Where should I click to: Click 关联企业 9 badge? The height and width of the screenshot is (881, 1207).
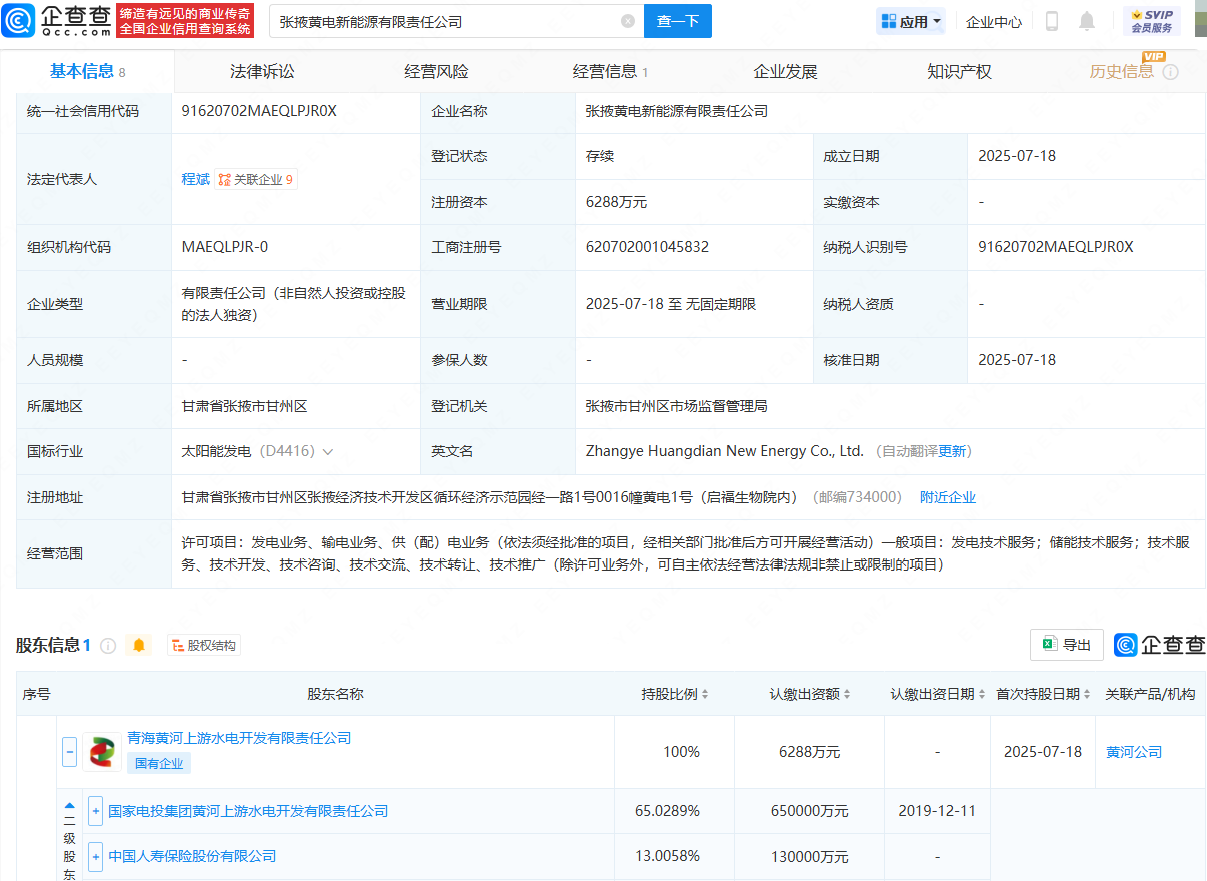(x=257, y=180)
